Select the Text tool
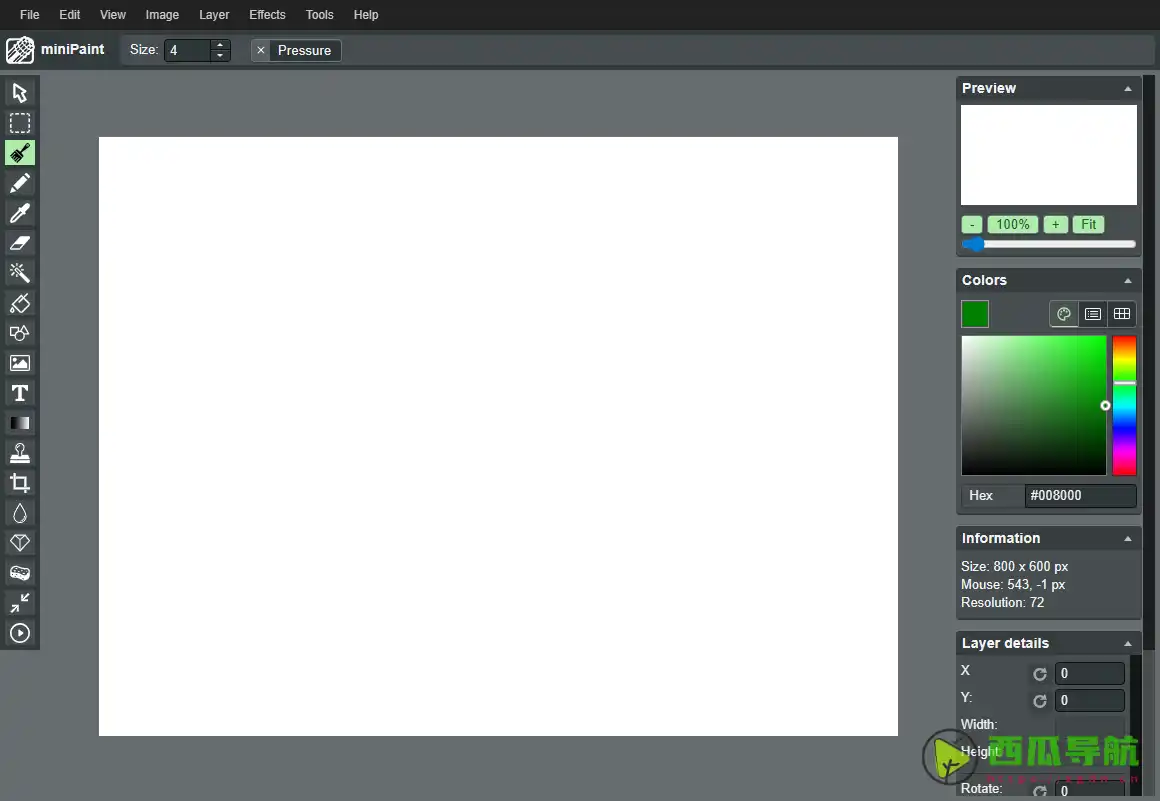1160x801 pixels. point(20,393)
